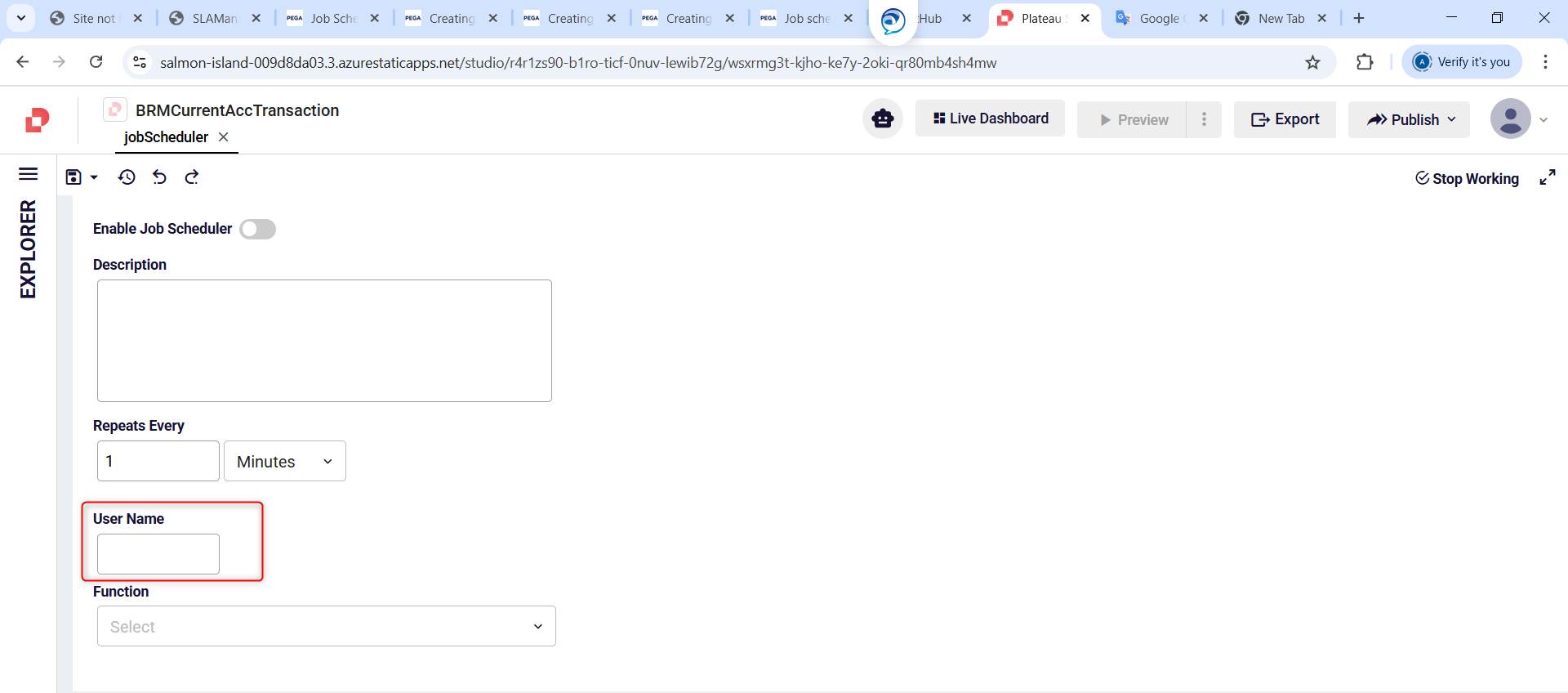Viewport: 1568px width, 693px height.
Task: Open the Minutes unit dropdown
Action: click(284, 462)
